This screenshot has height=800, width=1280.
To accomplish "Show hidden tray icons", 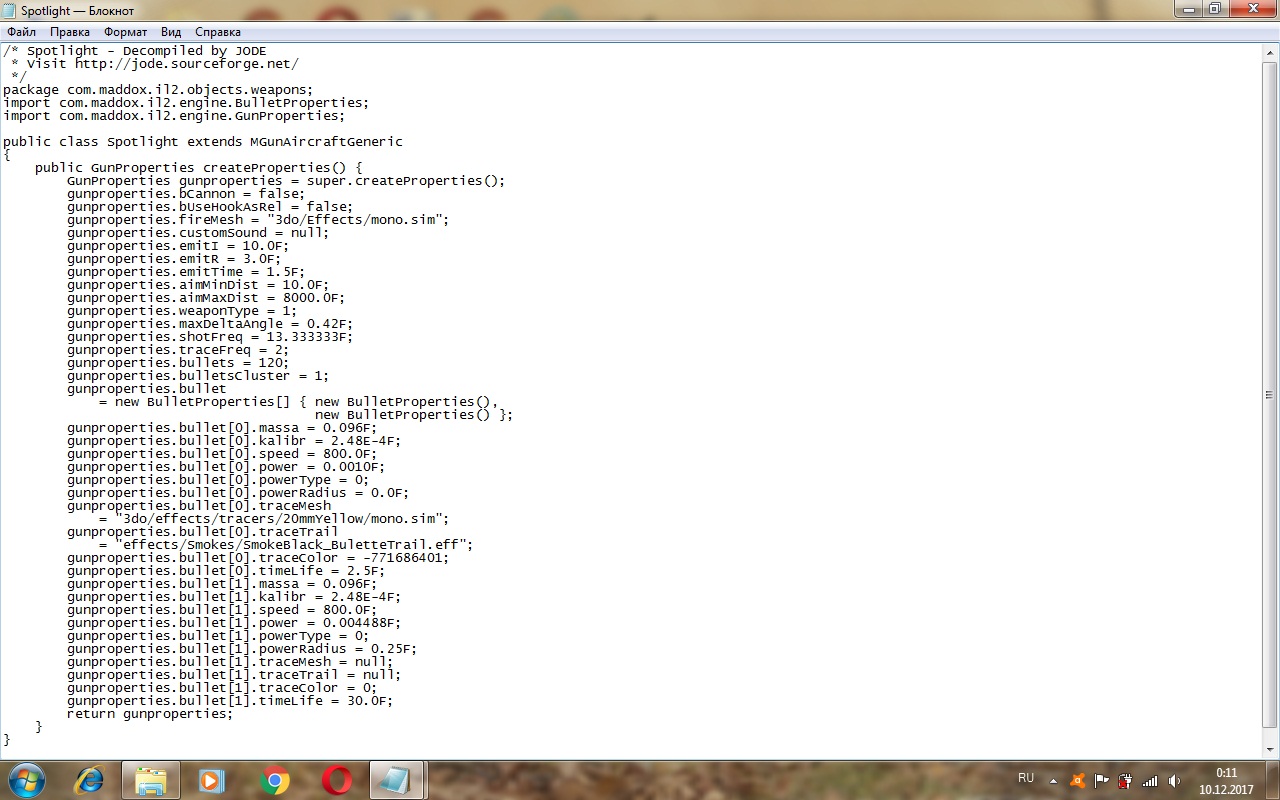I will (x=1053, y=780).
